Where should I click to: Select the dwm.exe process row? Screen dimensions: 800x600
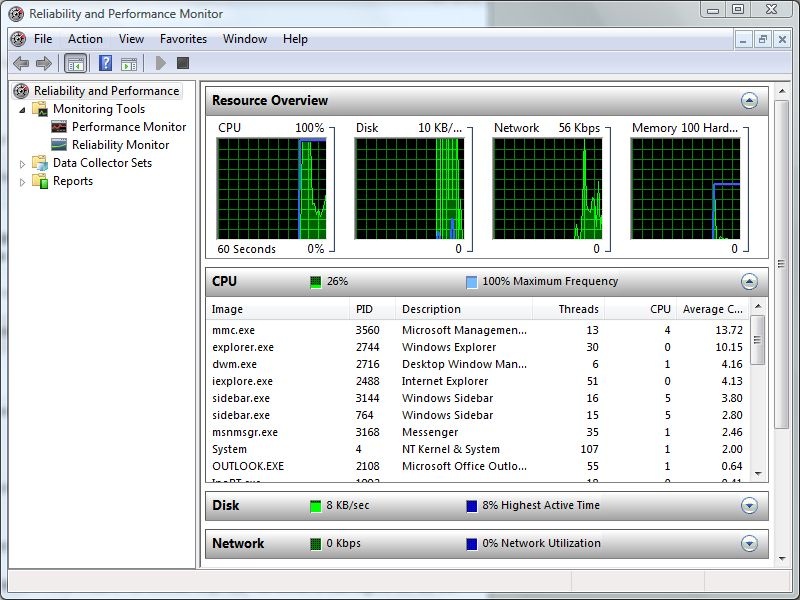click(478, 364)
